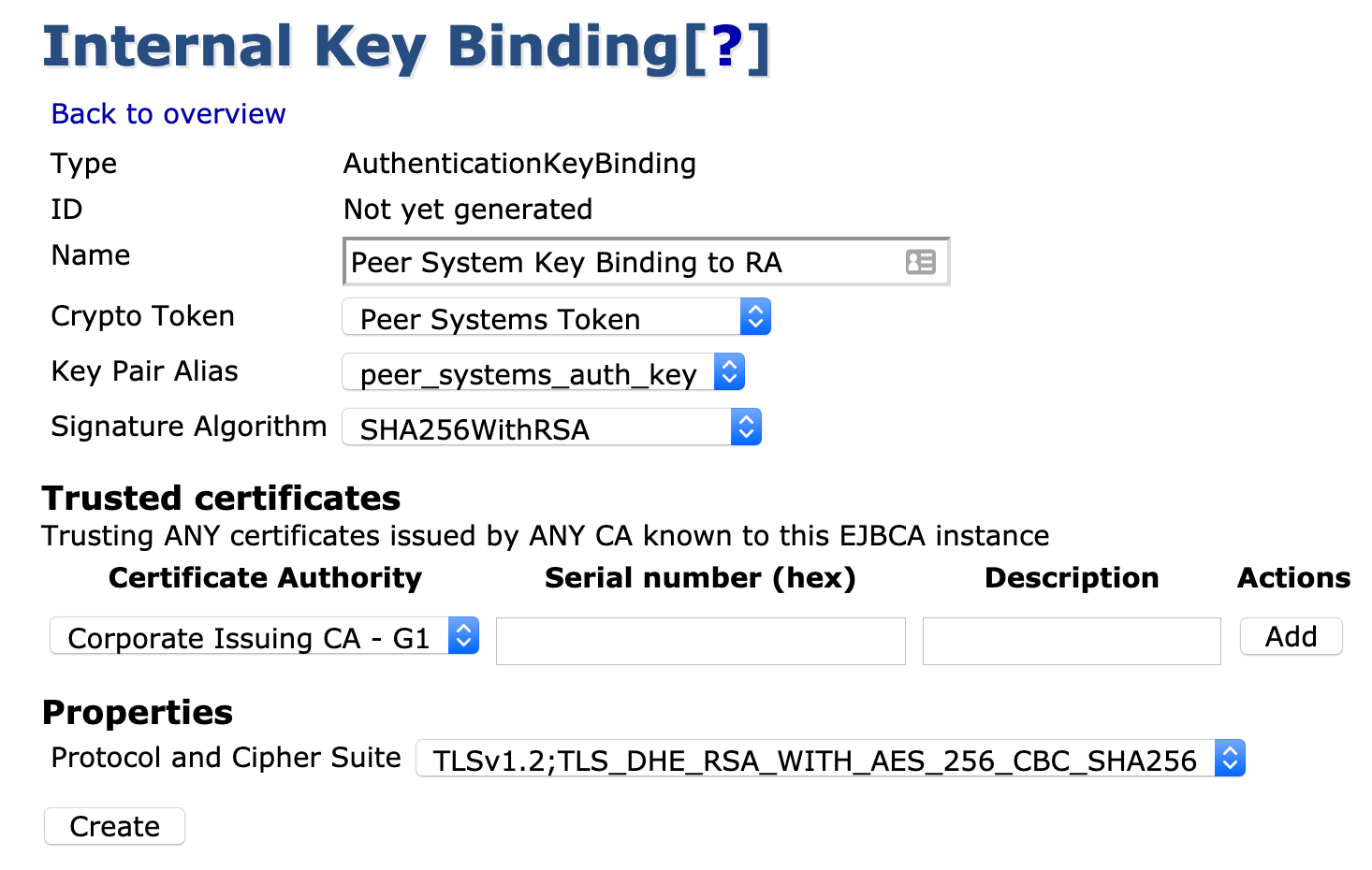Click the Actions column header
This screenshot has height=870, width=1372.
point(1293,578)
